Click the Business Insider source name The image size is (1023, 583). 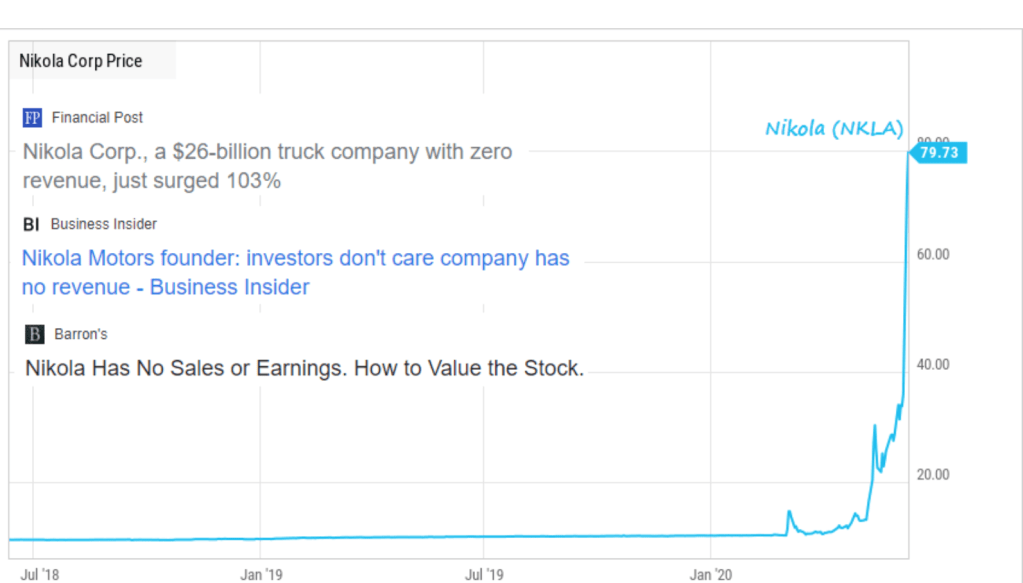pyautogui.click(x=104, y=224)
